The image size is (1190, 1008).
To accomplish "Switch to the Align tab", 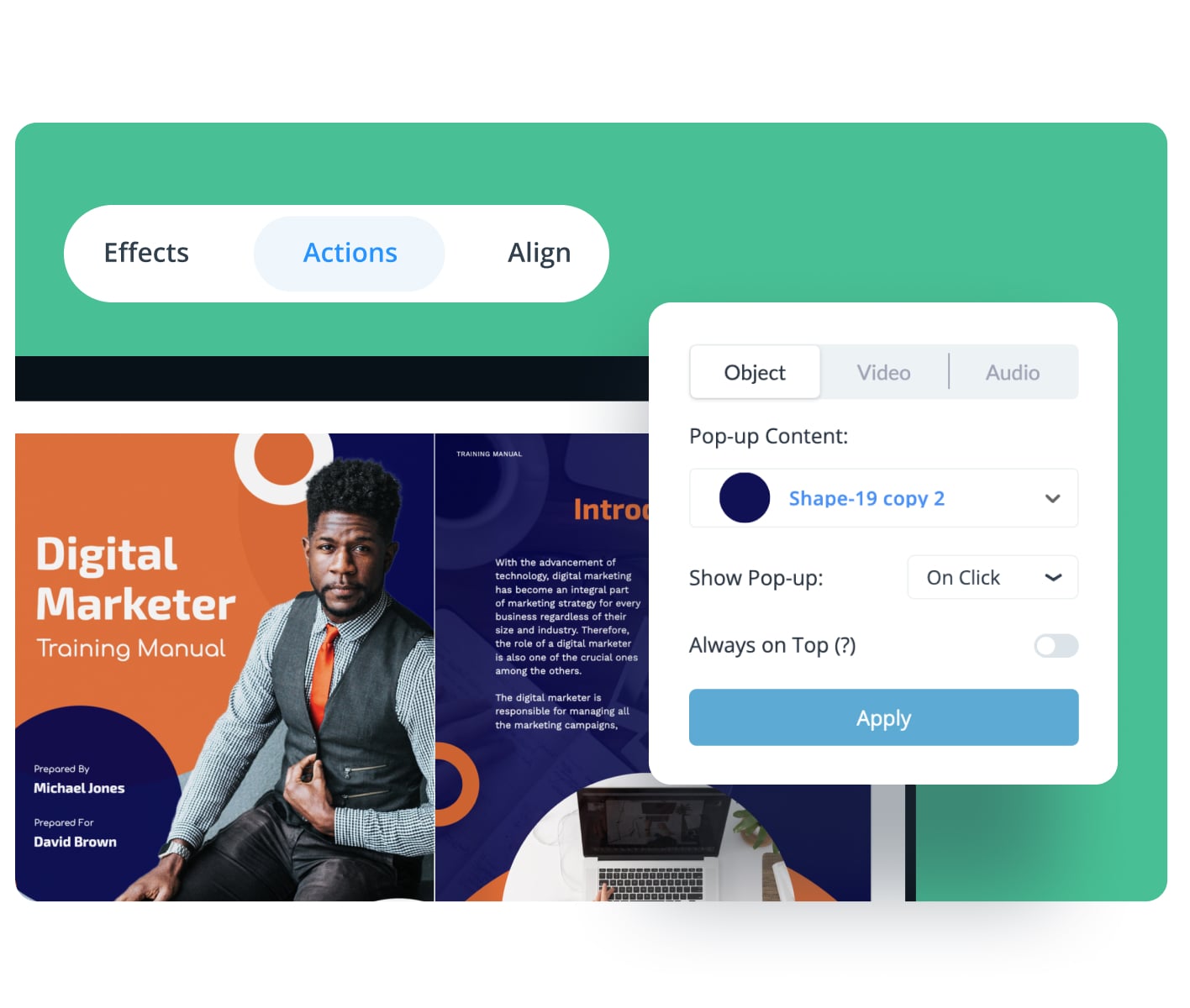I will coord(539,253).
